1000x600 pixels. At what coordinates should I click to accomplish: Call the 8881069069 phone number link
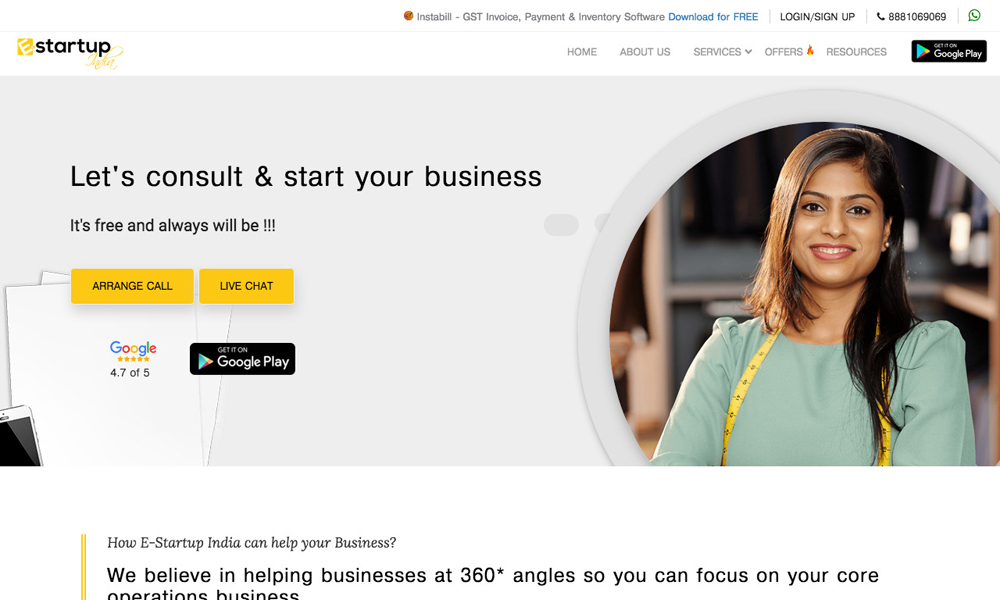[916, 17]
